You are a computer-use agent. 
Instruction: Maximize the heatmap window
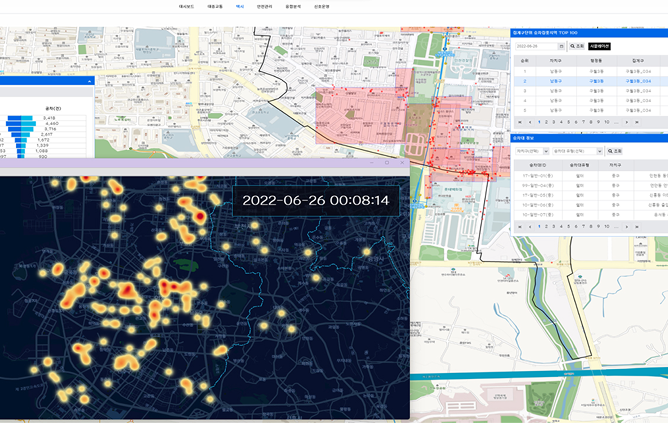pos(387,162)
